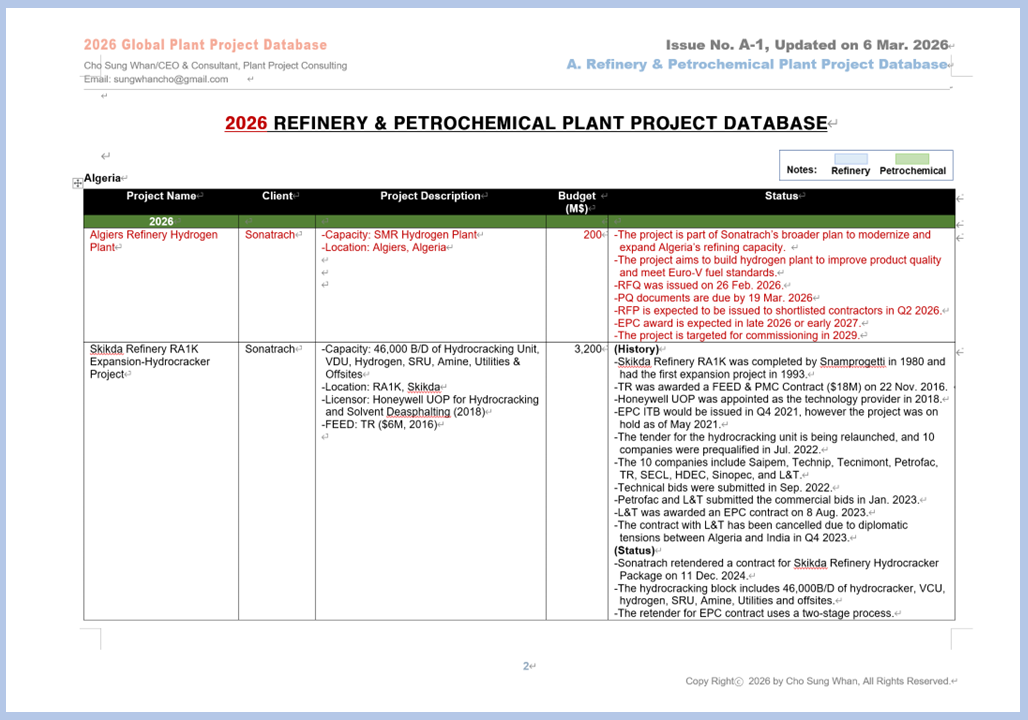Screen dimensions: 1028x720
Task: Click the bold '(Status)' label
Action: point(634,551)
